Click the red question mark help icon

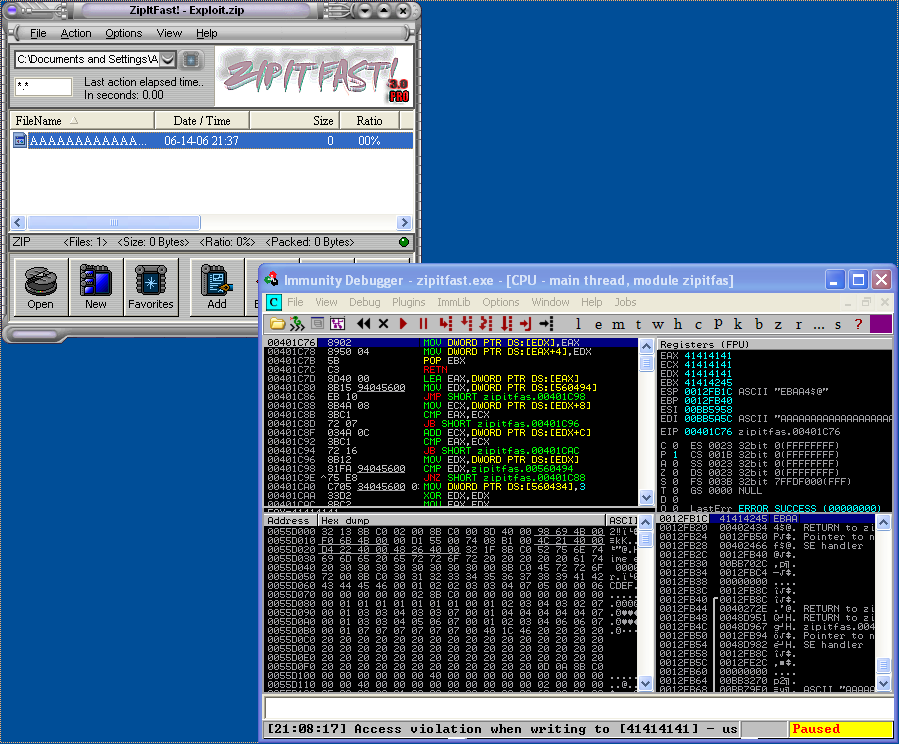[x=858, y=324]
